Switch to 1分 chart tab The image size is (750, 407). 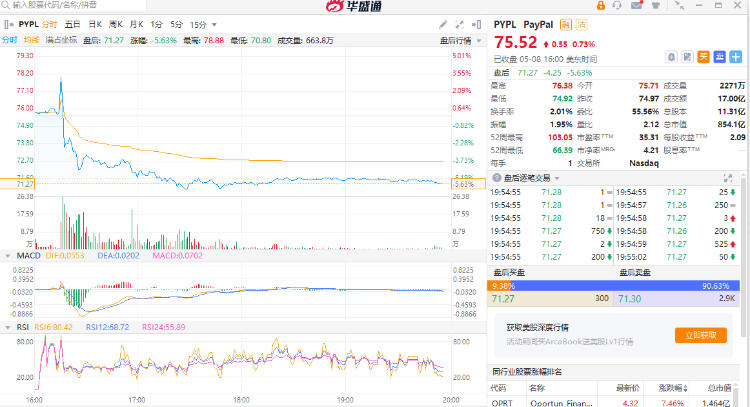(156, 24)
